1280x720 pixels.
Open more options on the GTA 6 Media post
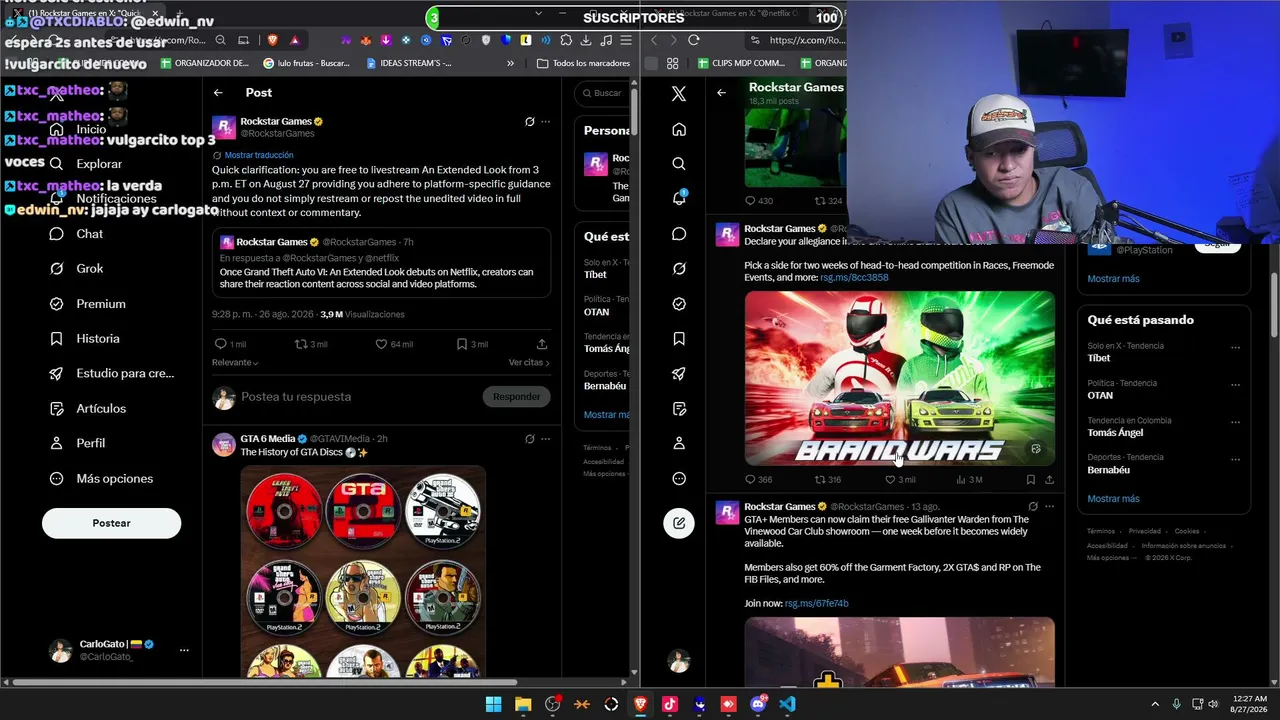[545, 439]
